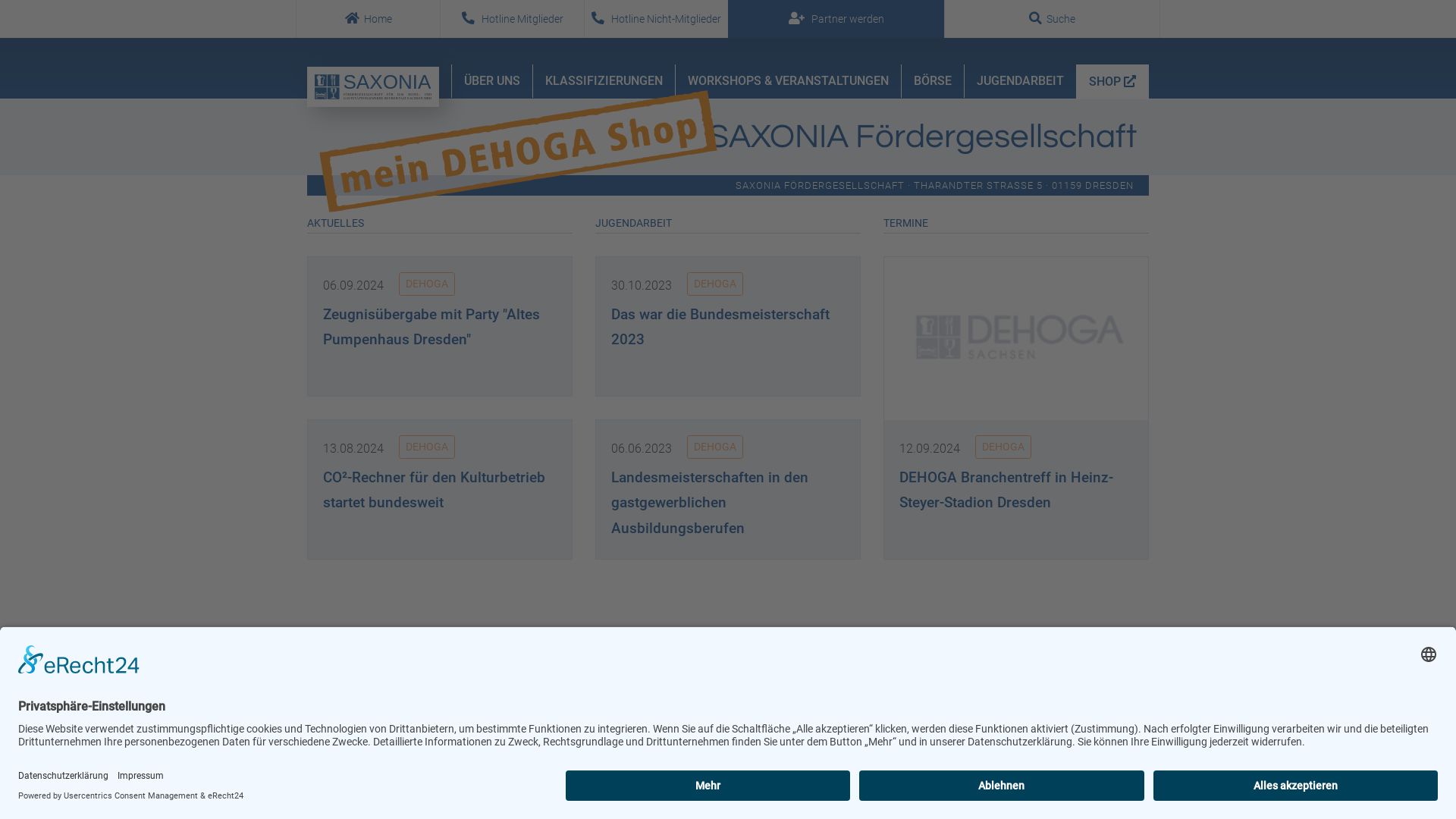Open the BÖRSE menu item

[x=933, y=81]
